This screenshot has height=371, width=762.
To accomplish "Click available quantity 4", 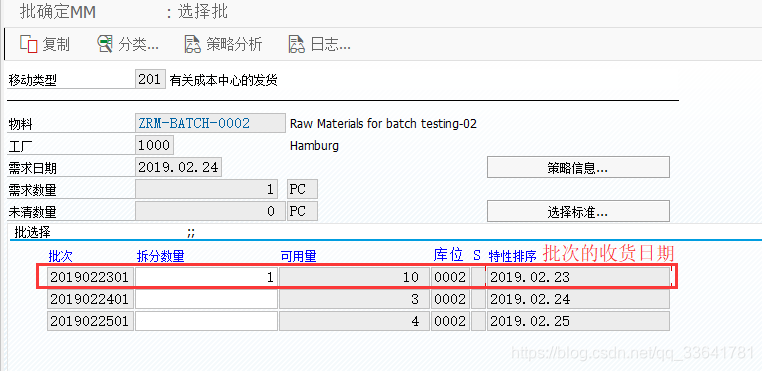I will [354, 321].
